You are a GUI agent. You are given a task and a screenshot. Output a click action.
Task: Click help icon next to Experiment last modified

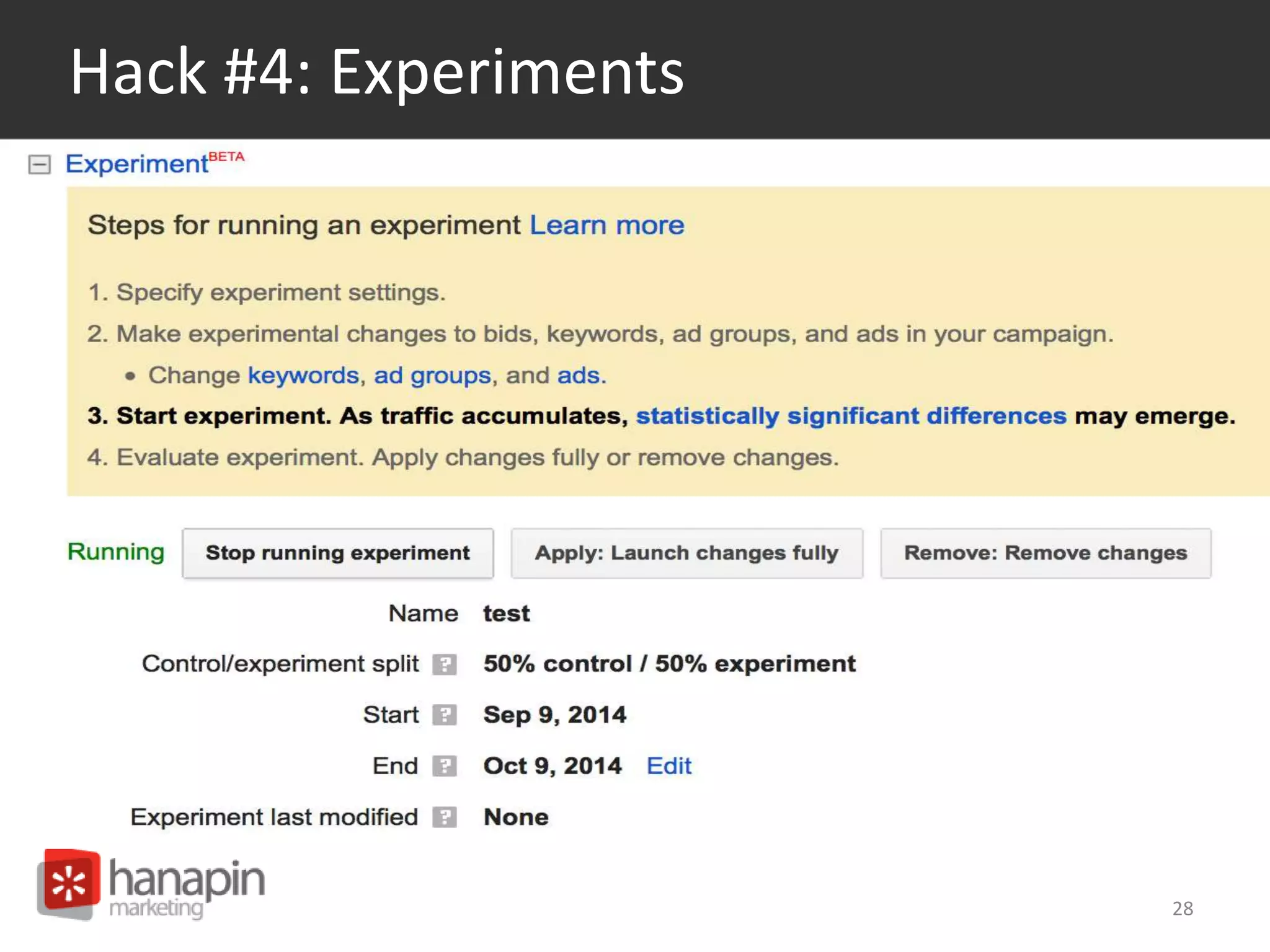pyautogui.click(x=445, y=818)
